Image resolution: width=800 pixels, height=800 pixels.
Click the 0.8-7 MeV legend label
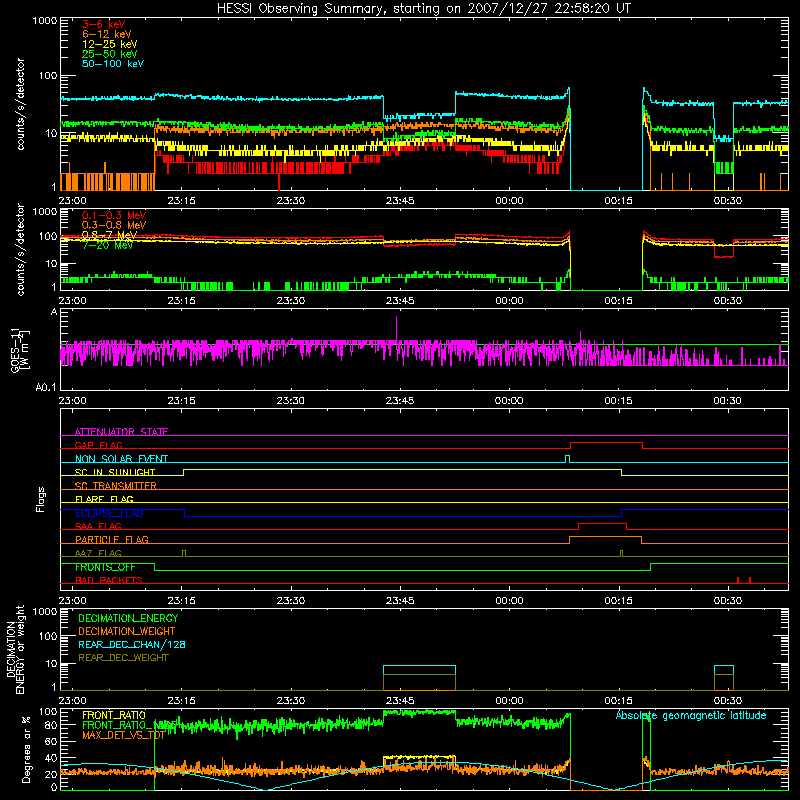coord(110,235)
